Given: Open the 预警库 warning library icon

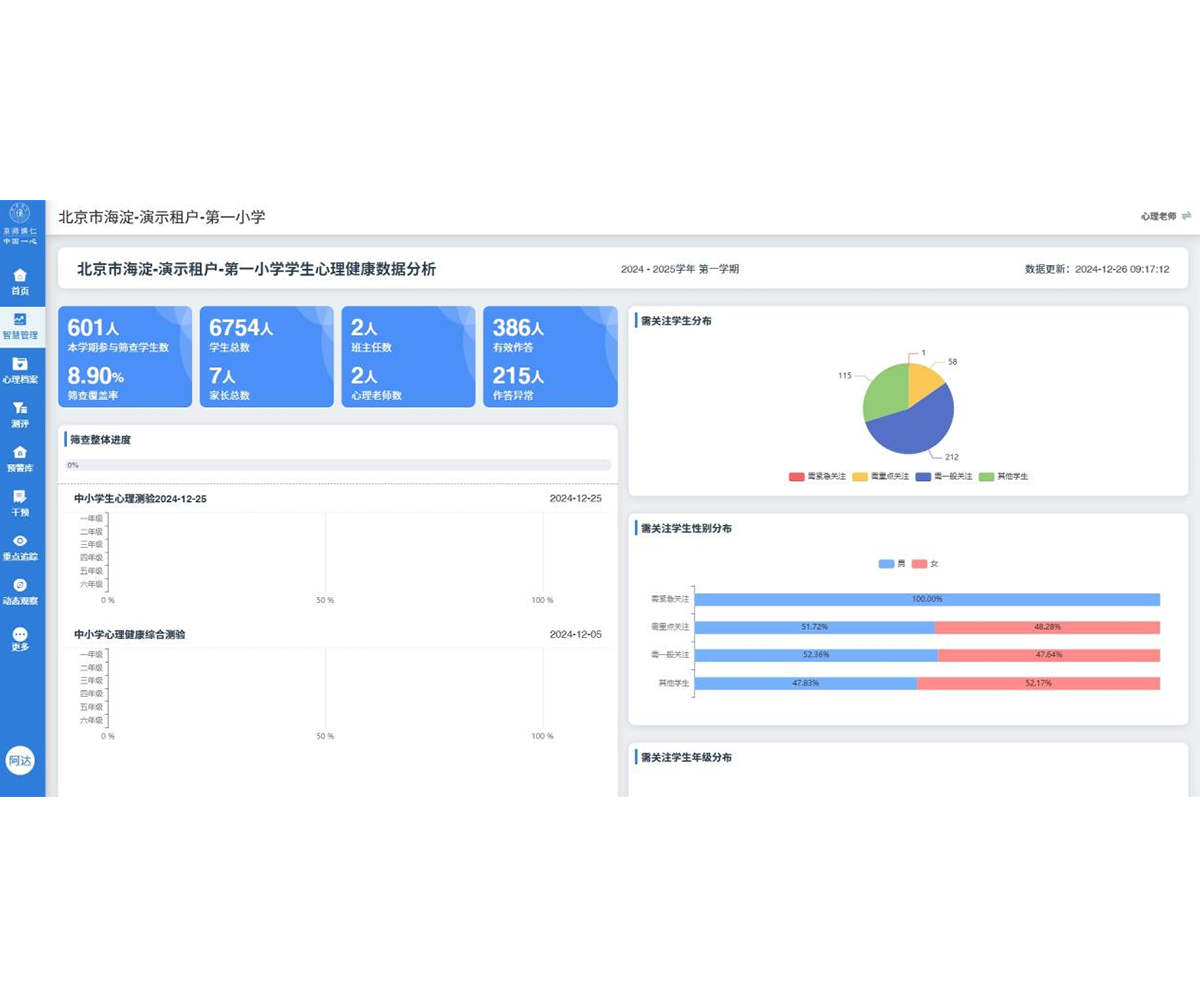Looking at the screenshot, I should tap(20, 458).
